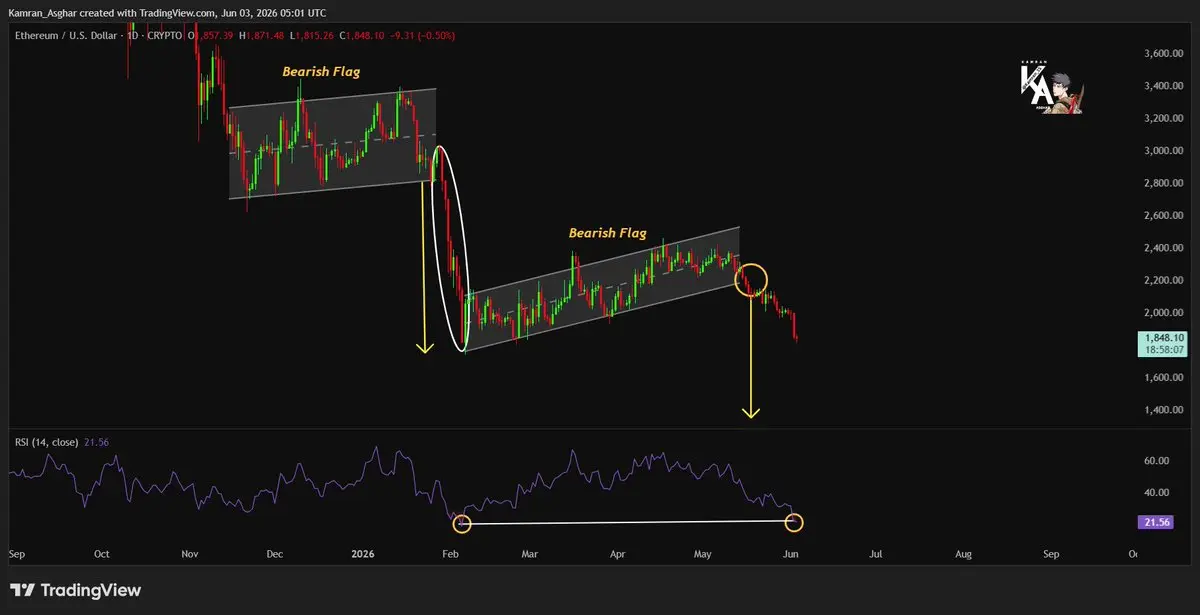Select the Bearish Flag label above the Mar–May channel
The width and height of the screenshot is (1200, 615).
coord(608,232)
